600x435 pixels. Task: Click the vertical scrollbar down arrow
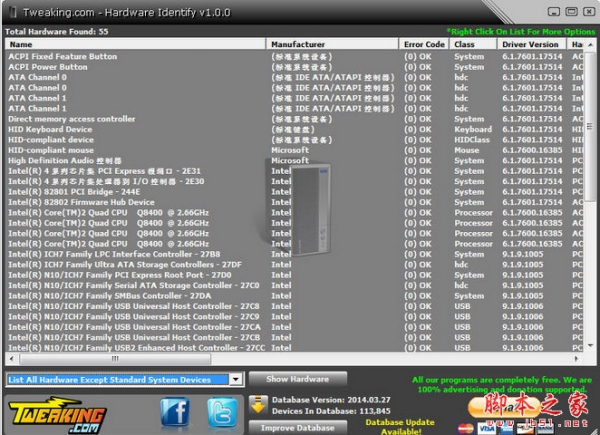tap(590, 345)
